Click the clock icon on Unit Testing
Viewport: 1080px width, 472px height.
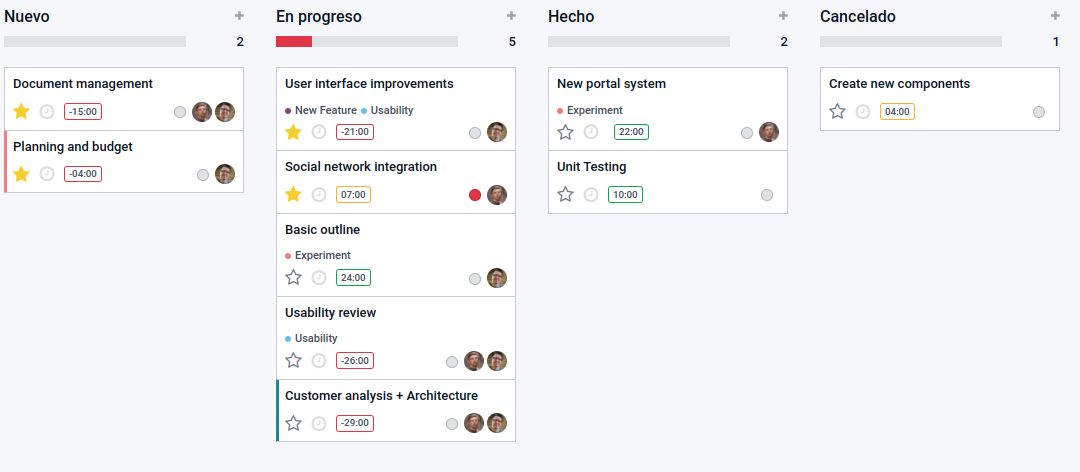591,194
